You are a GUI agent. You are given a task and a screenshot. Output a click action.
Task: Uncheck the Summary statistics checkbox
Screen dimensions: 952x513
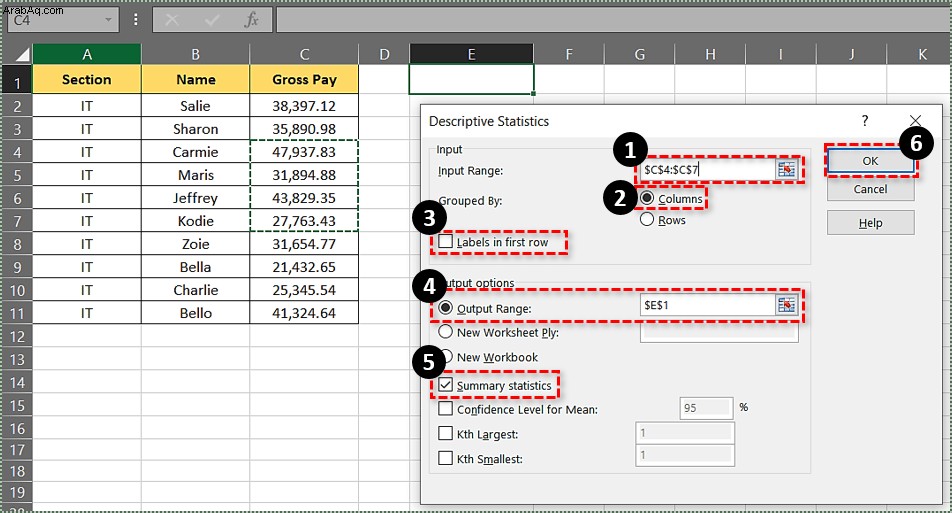click(x=446, y=385)
